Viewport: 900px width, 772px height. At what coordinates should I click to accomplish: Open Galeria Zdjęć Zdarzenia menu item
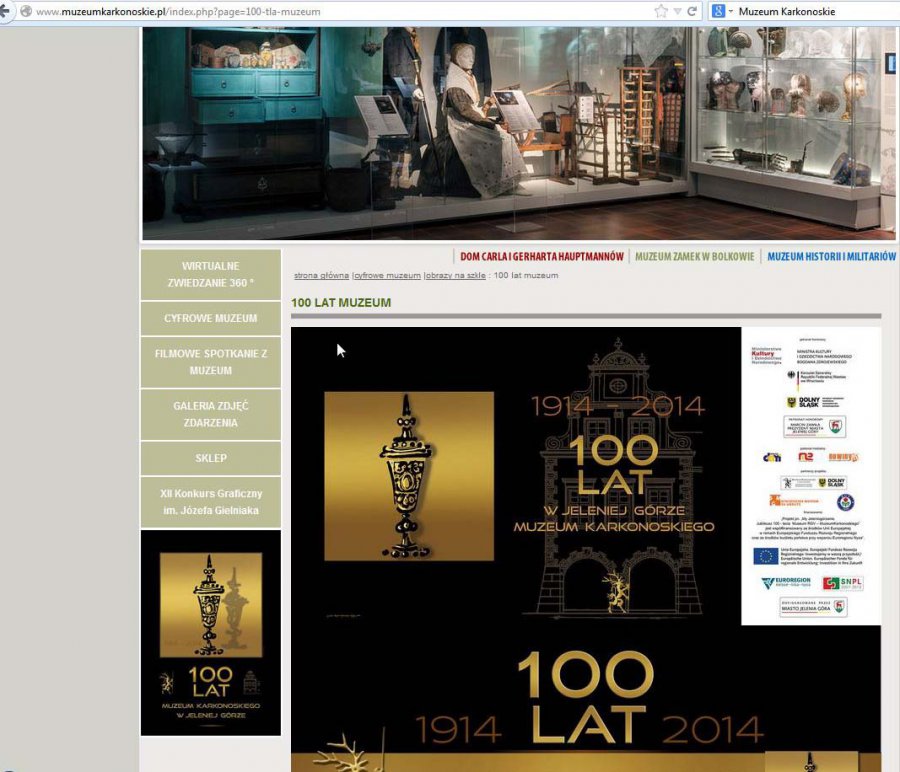211,414
